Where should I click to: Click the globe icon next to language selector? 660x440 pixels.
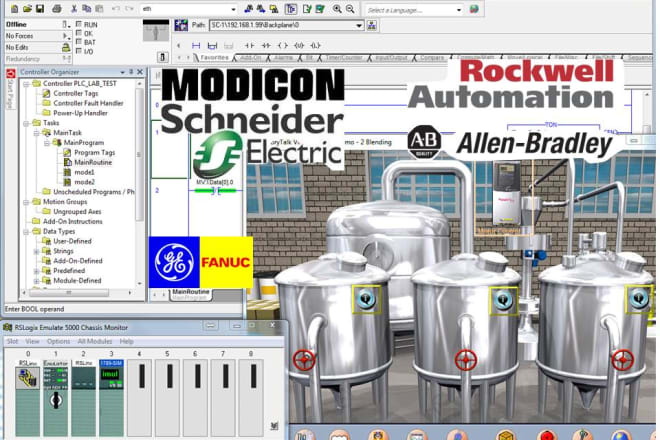(x=474, y=9)
